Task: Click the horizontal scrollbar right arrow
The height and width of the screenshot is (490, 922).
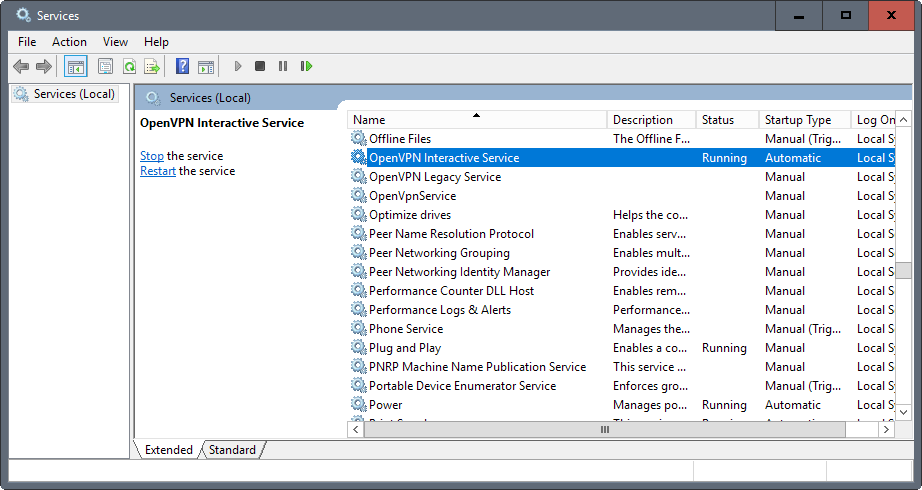Action: (x=887, y=430)
